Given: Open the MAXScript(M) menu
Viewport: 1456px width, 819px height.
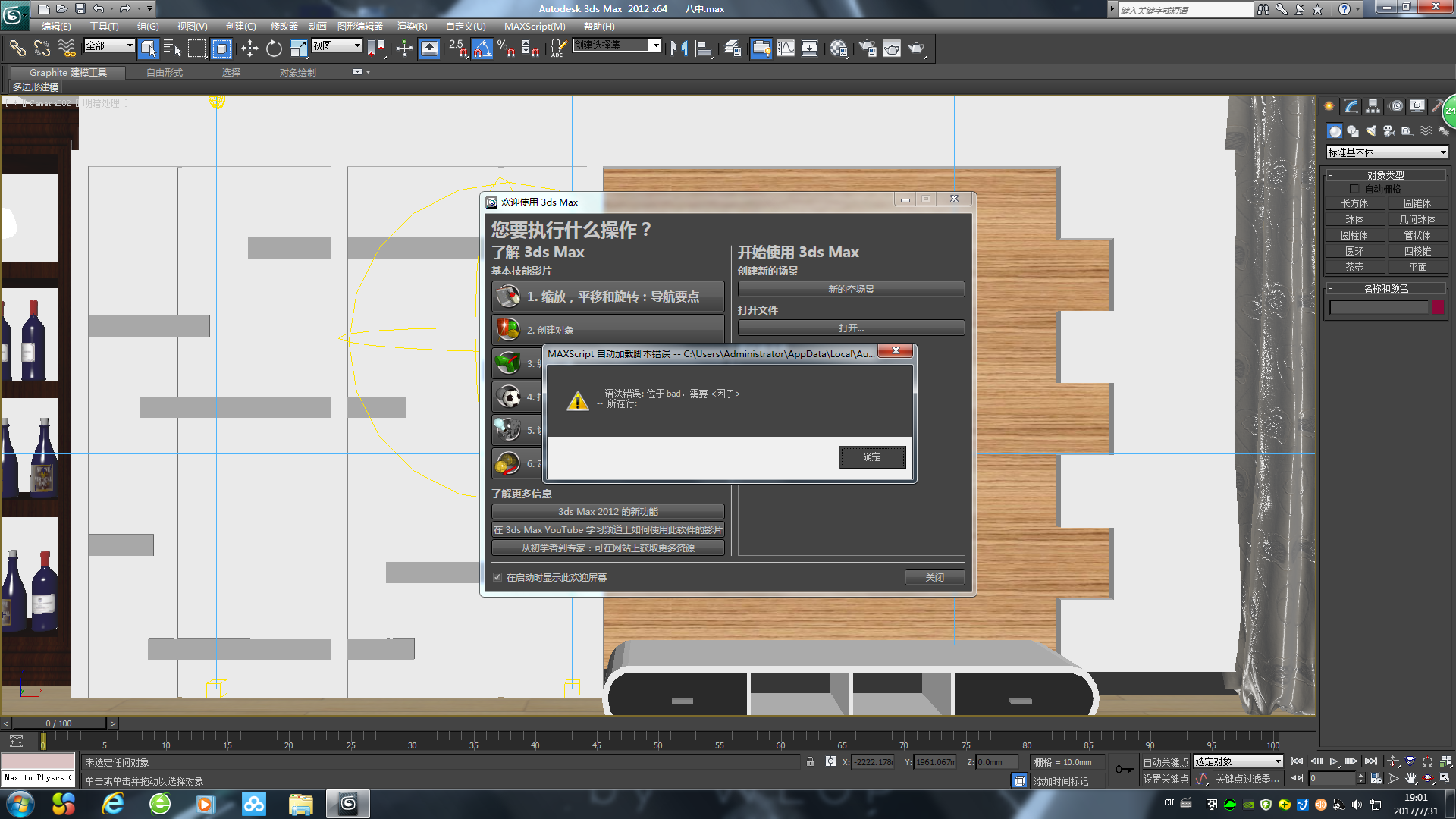Looking at the screenshot, I should point(535,27).
